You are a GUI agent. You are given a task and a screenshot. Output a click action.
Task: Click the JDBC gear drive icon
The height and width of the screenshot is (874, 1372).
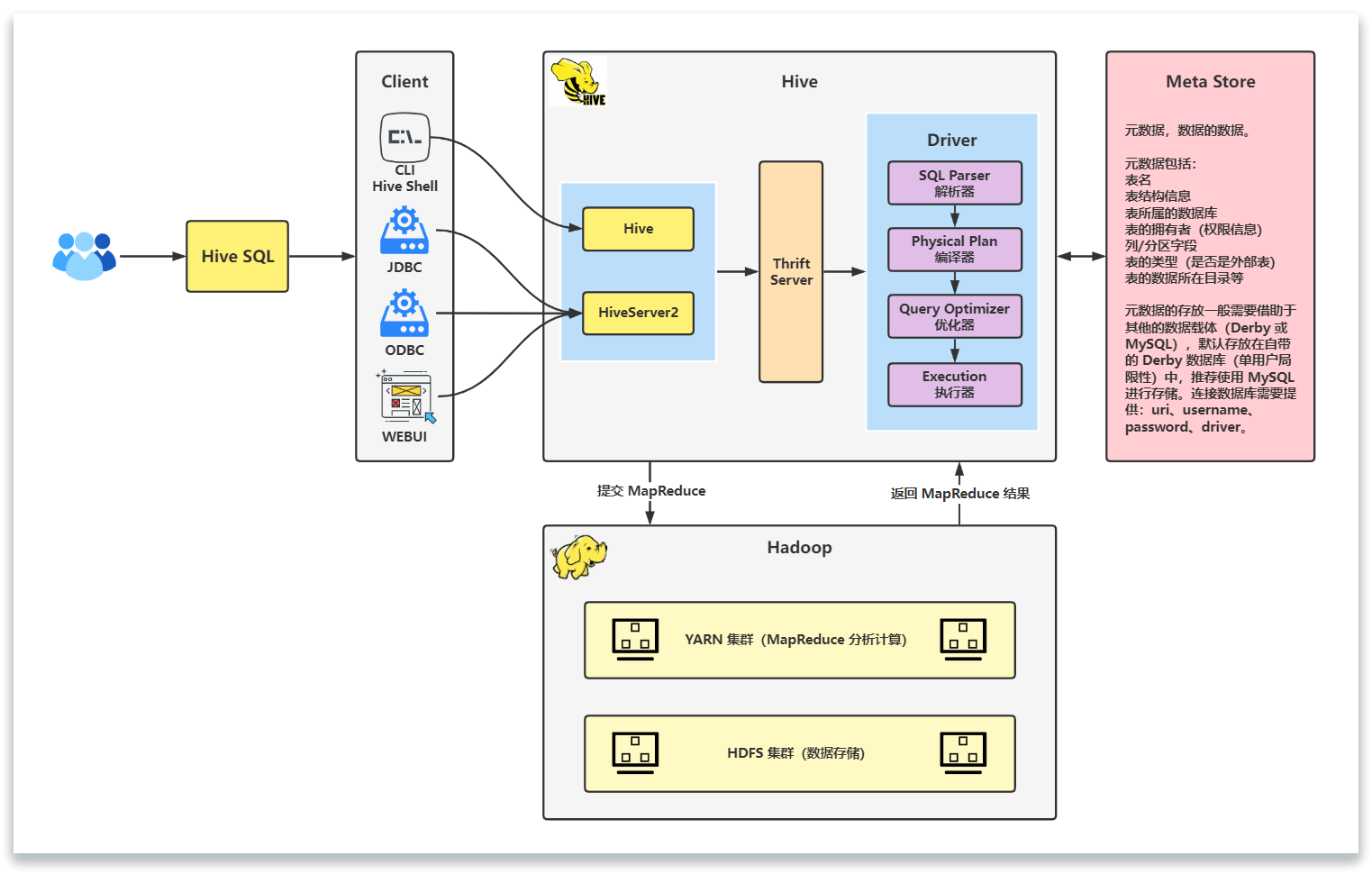(x=404, y=231)
